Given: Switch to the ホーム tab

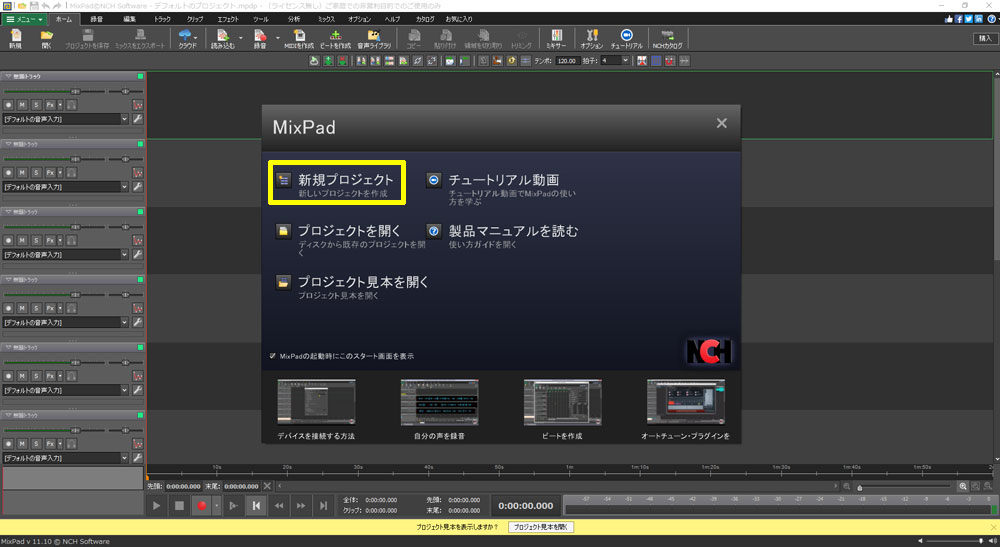Looking at the screenshot, I should tap(64, 19).
